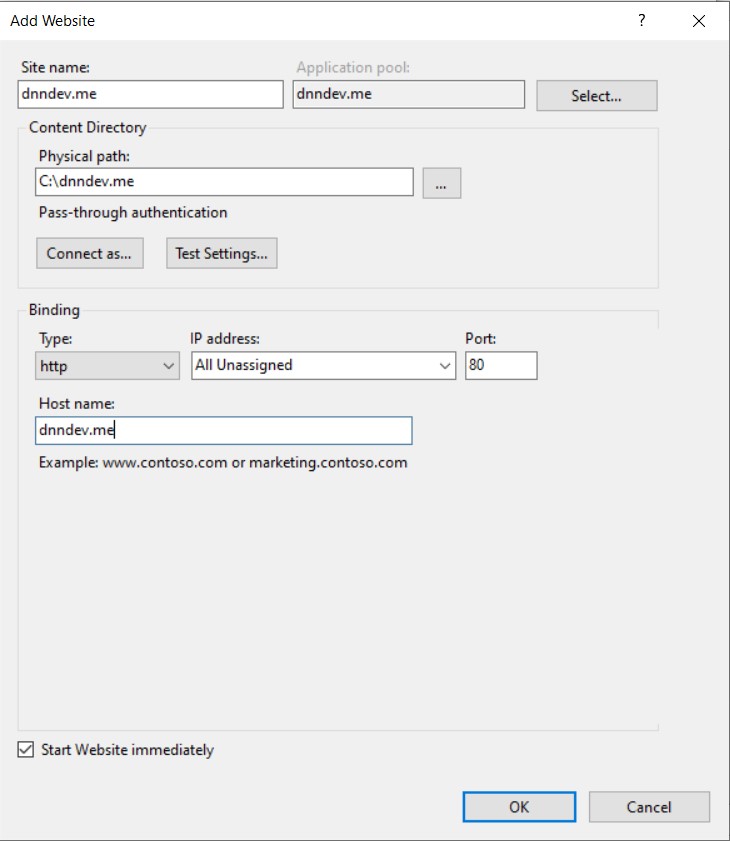Click the Cancel button
730x841 pixels.
click(x=649, y=807)
